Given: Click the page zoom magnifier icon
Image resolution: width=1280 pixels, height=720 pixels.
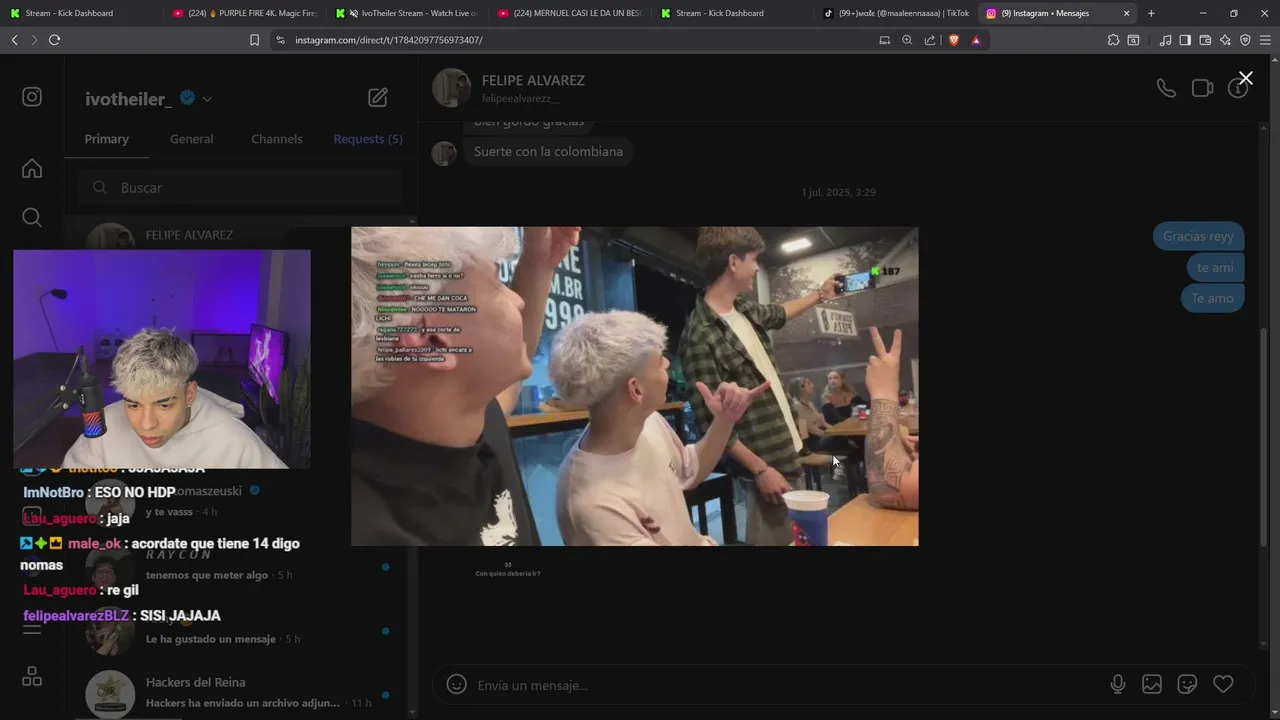Looking at the screenshot, I should click(x=907, y=40).
